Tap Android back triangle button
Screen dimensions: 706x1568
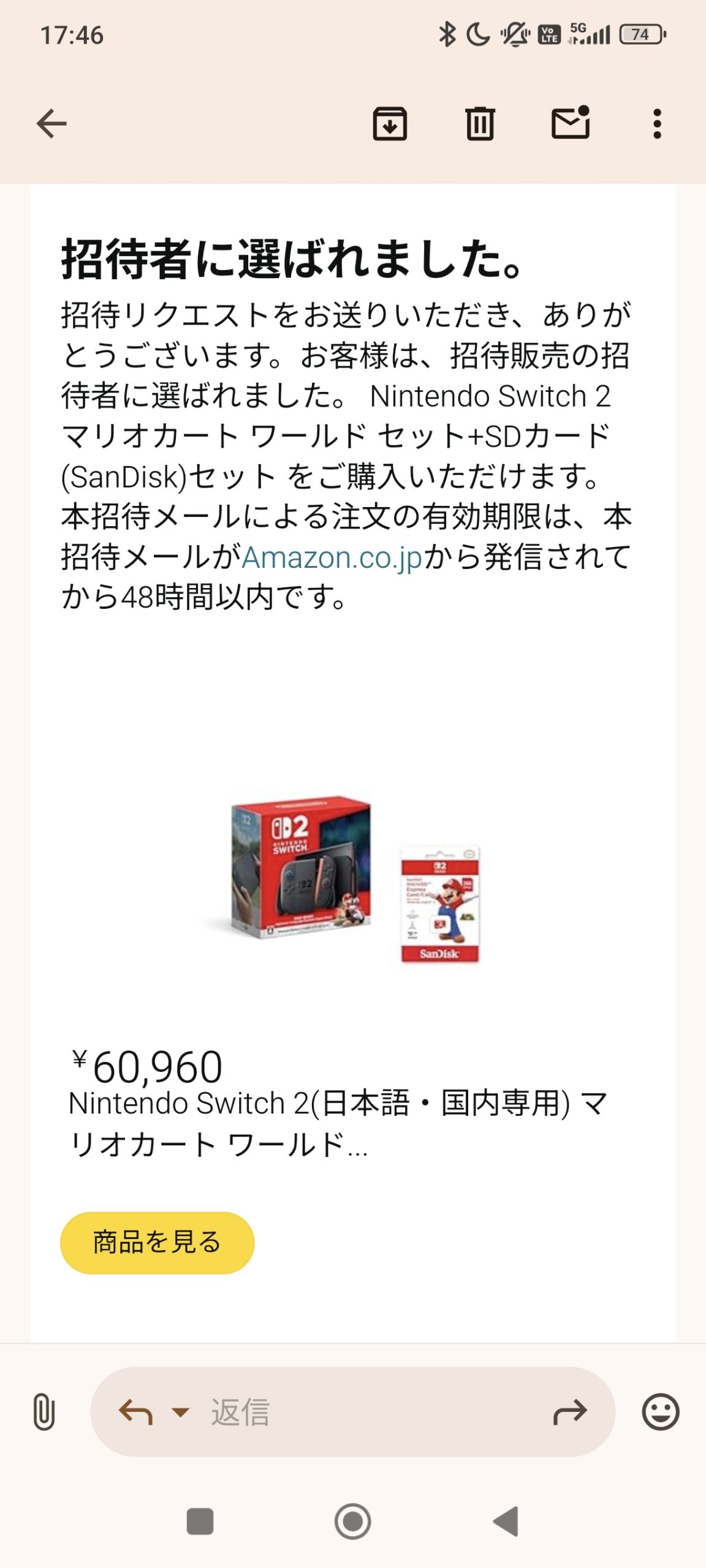tap(506, 1521)
